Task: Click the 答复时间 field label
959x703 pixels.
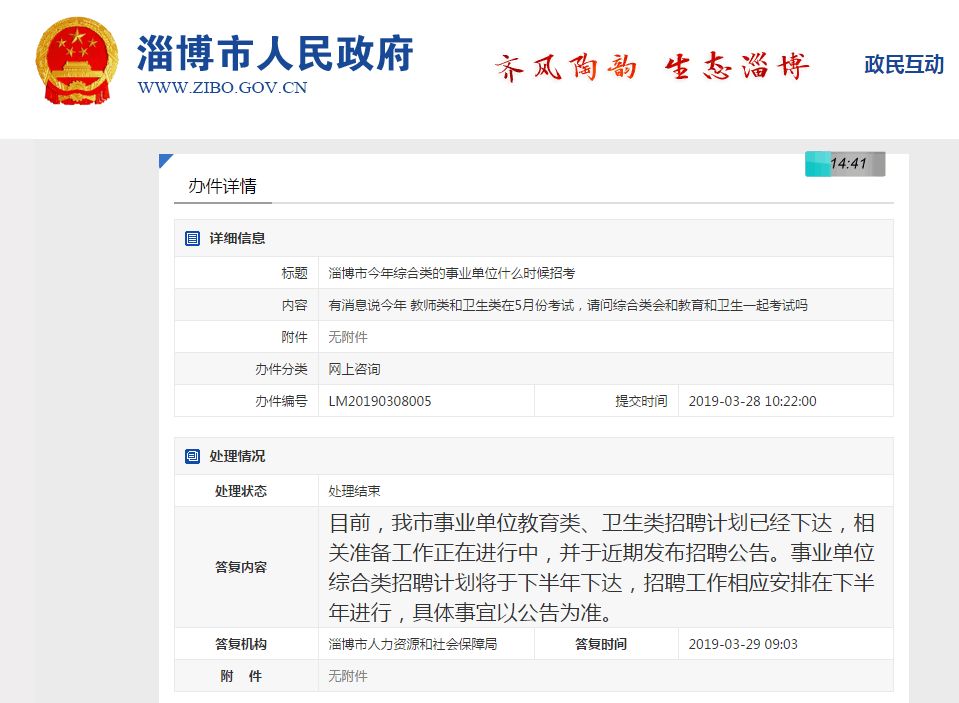Action: 601,644
